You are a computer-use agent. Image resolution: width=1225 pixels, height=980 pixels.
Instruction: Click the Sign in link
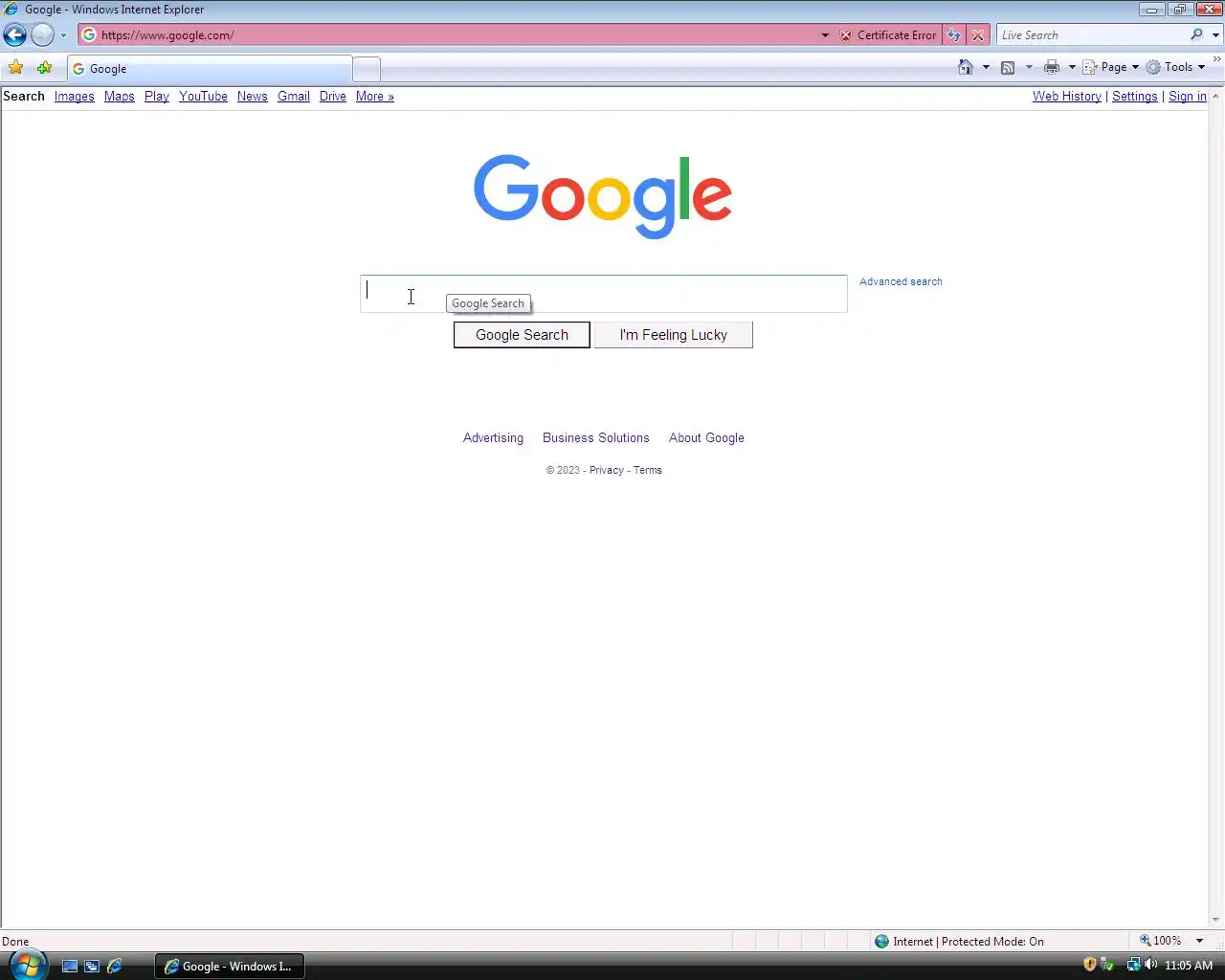(1188, 97)
